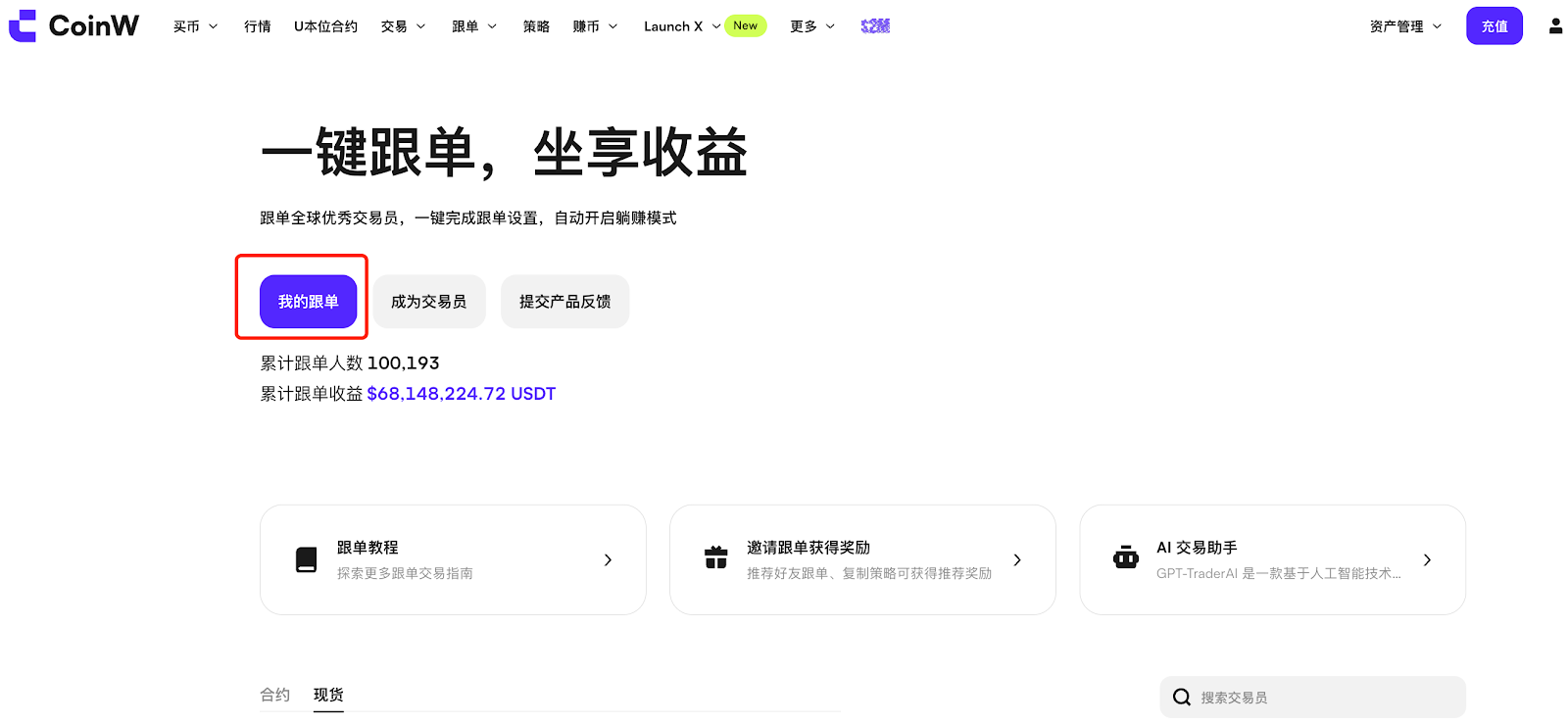The width and height of the screenshot is (1568, 724).
Task: Click the book icon for 跟单教程
Action: click(x=307, y=559)
